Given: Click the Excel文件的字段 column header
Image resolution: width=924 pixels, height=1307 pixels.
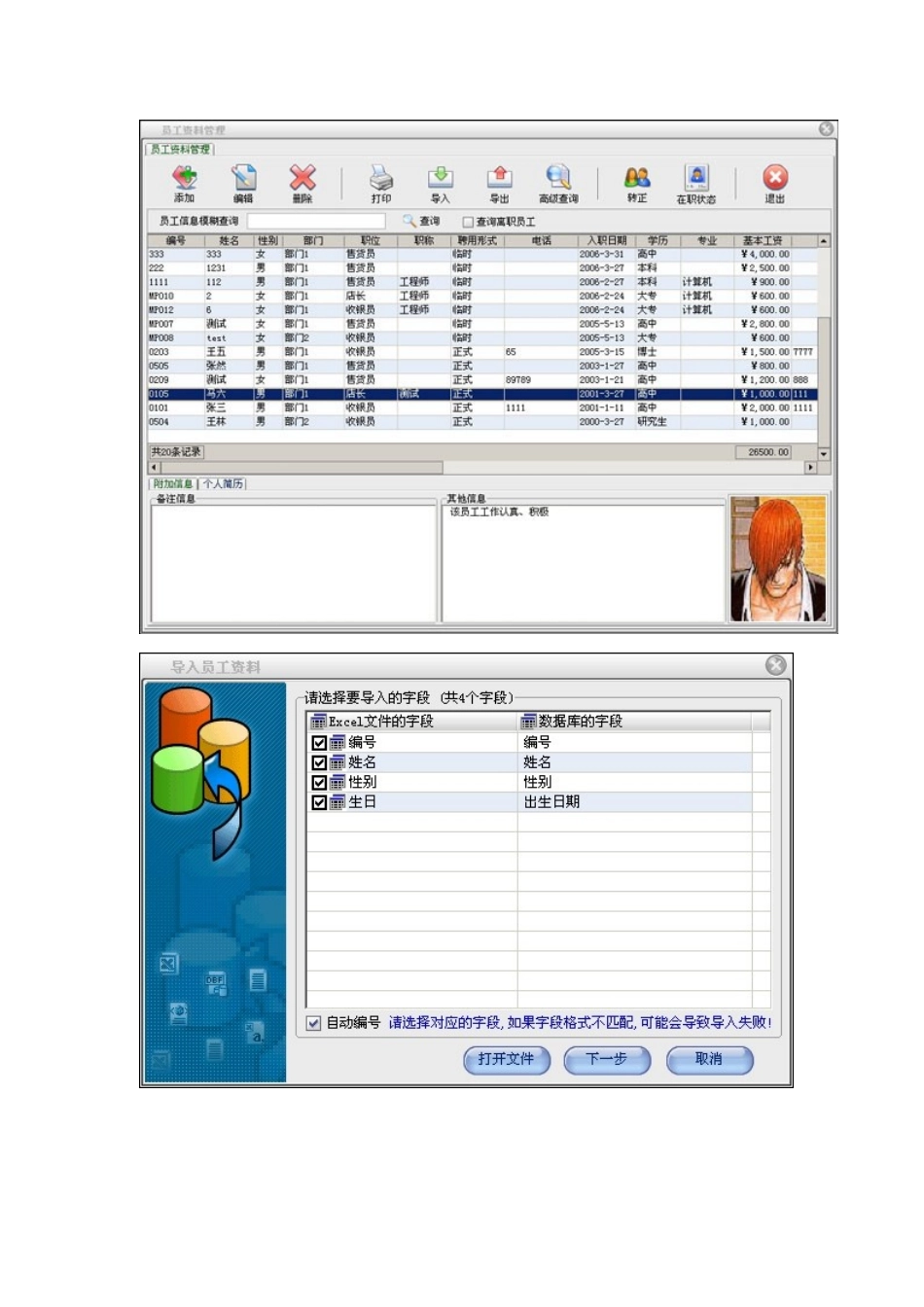Looking at the screenshot, I should 412,722.
